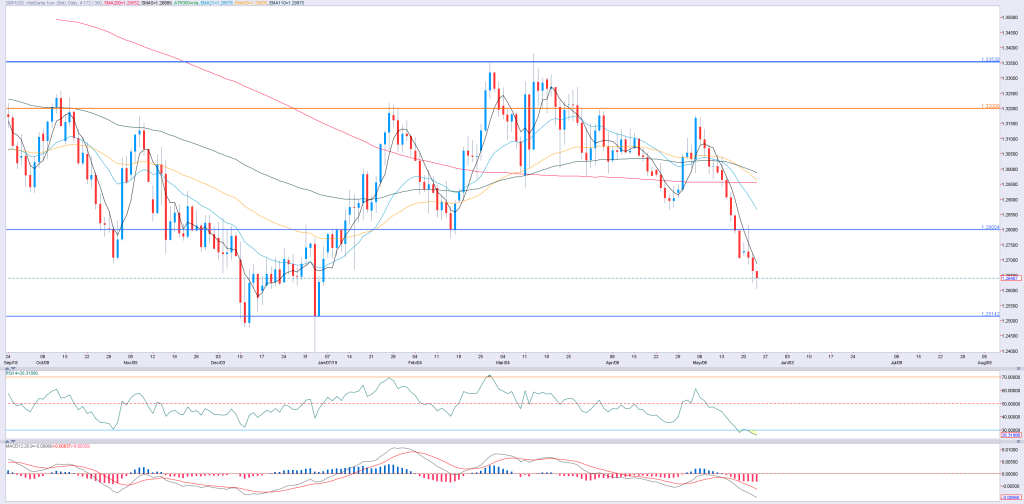Click the current price tag 1.26487
The height and width of the screenshot is (504, 1024).
coord(1012,278)
